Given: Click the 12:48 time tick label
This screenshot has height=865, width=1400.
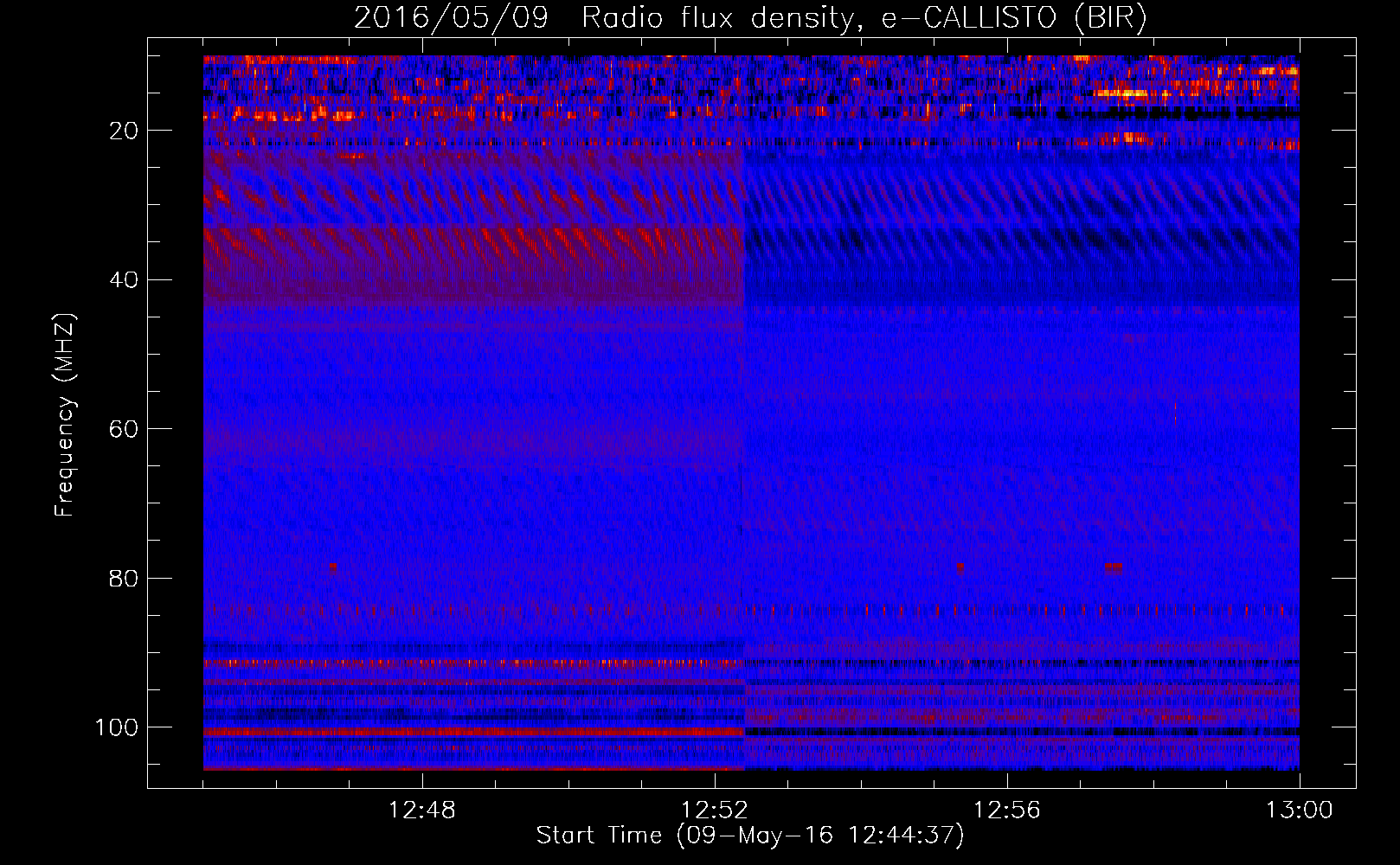Looking at the screenshot, I should point(422,811).
